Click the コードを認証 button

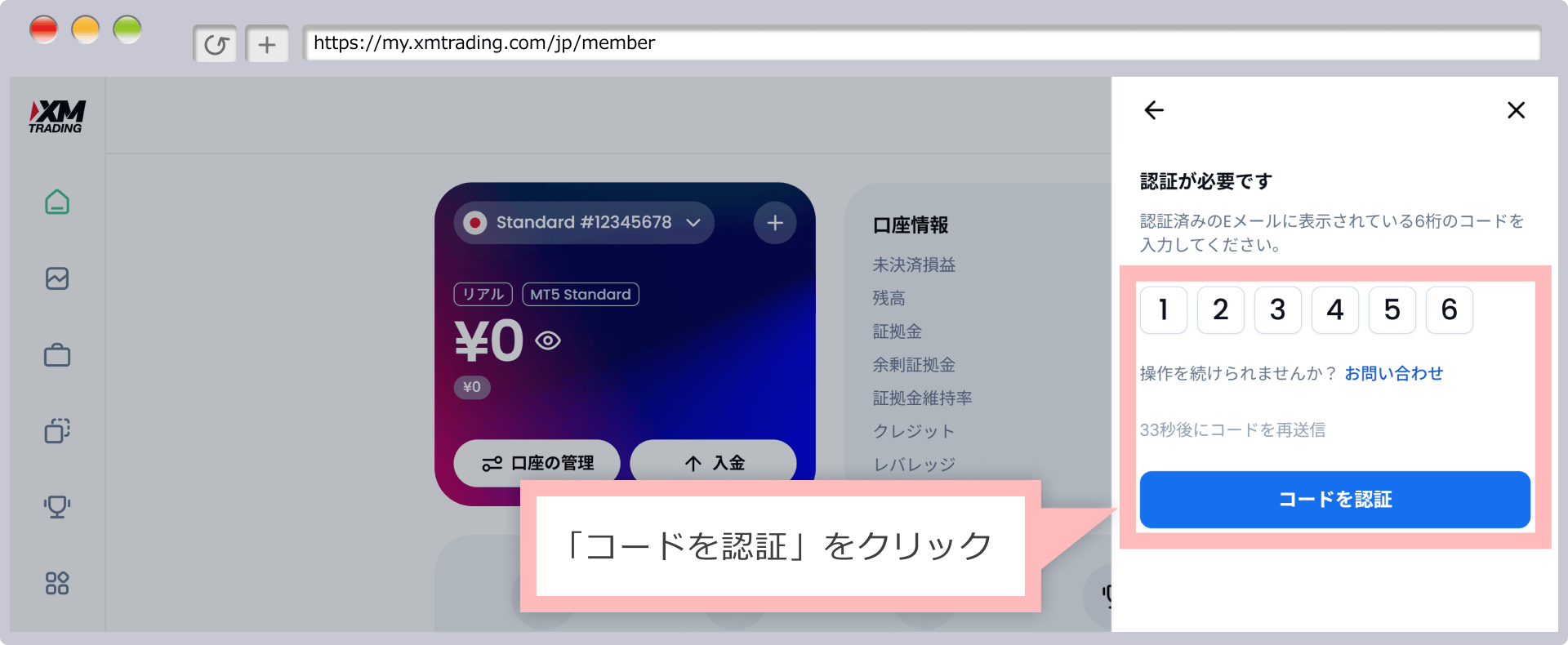[x=1335, y=500]
